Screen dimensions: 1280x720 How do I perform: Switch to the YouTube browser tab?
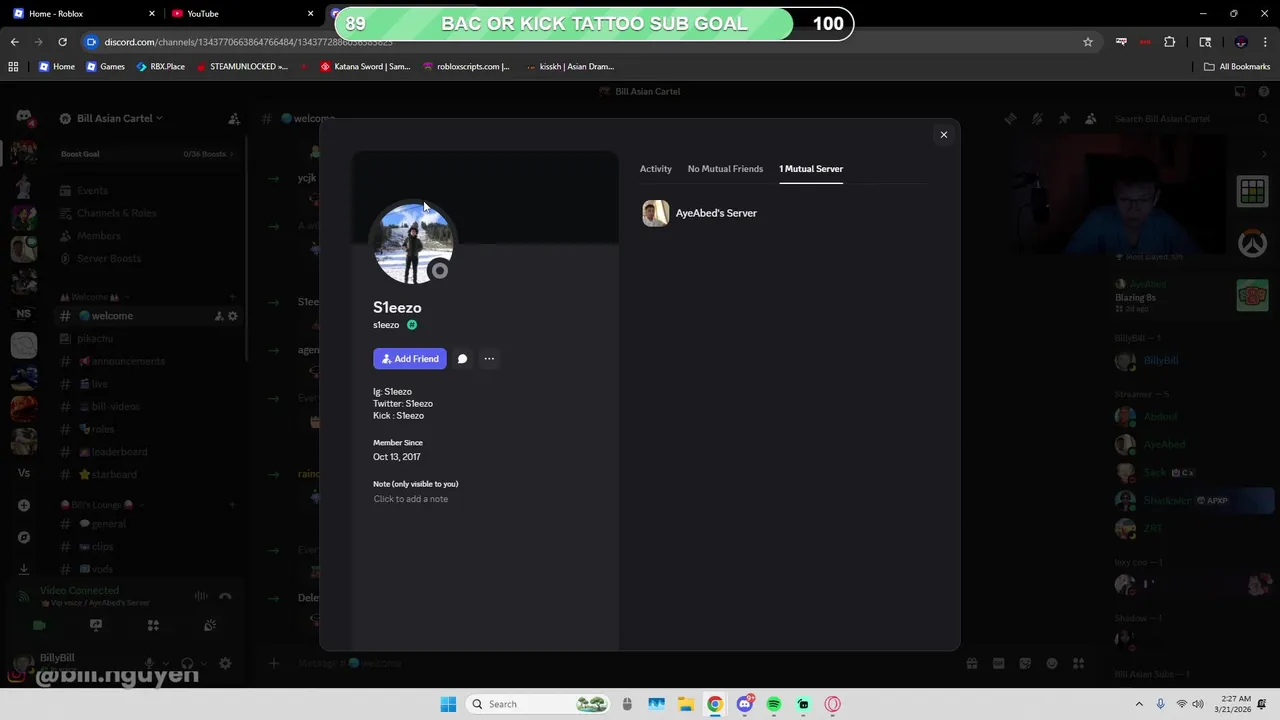point(240,14)
